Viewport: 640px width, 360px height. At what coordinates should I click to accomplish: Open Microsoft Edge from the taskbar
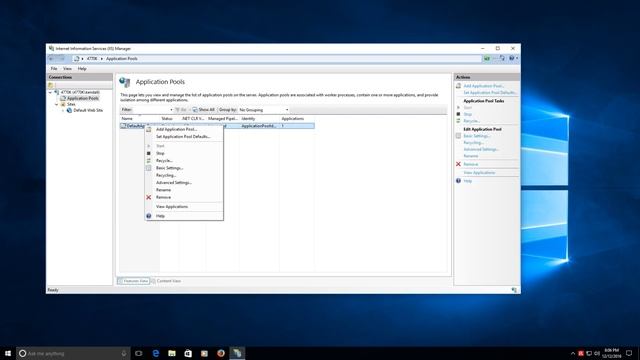156,353
